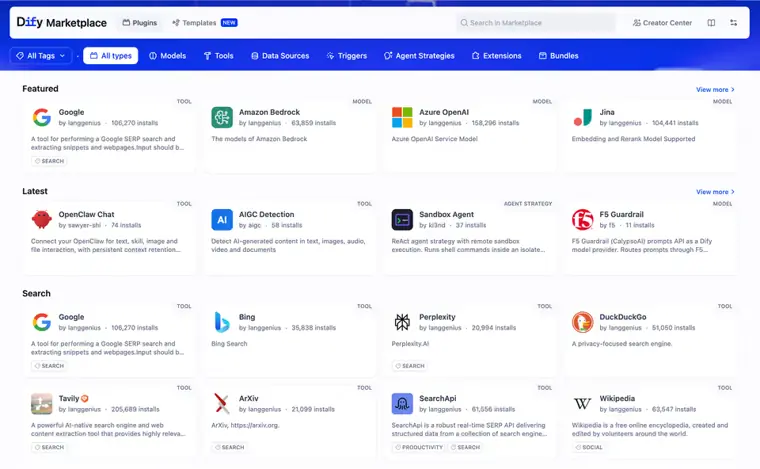Screen dimensions: 760x469
Task: Click the NEW badge beside Templates
Action: pos(229,23)
